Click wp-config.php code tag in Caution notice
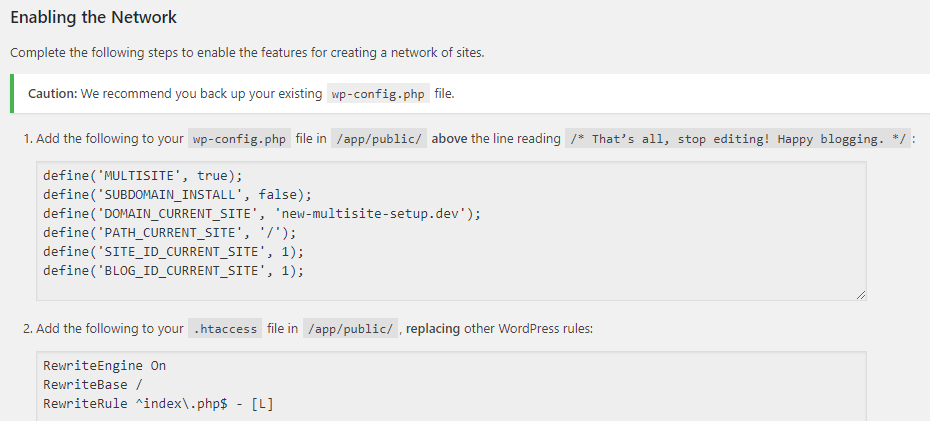The image size is (930, 421). (378, 94)
